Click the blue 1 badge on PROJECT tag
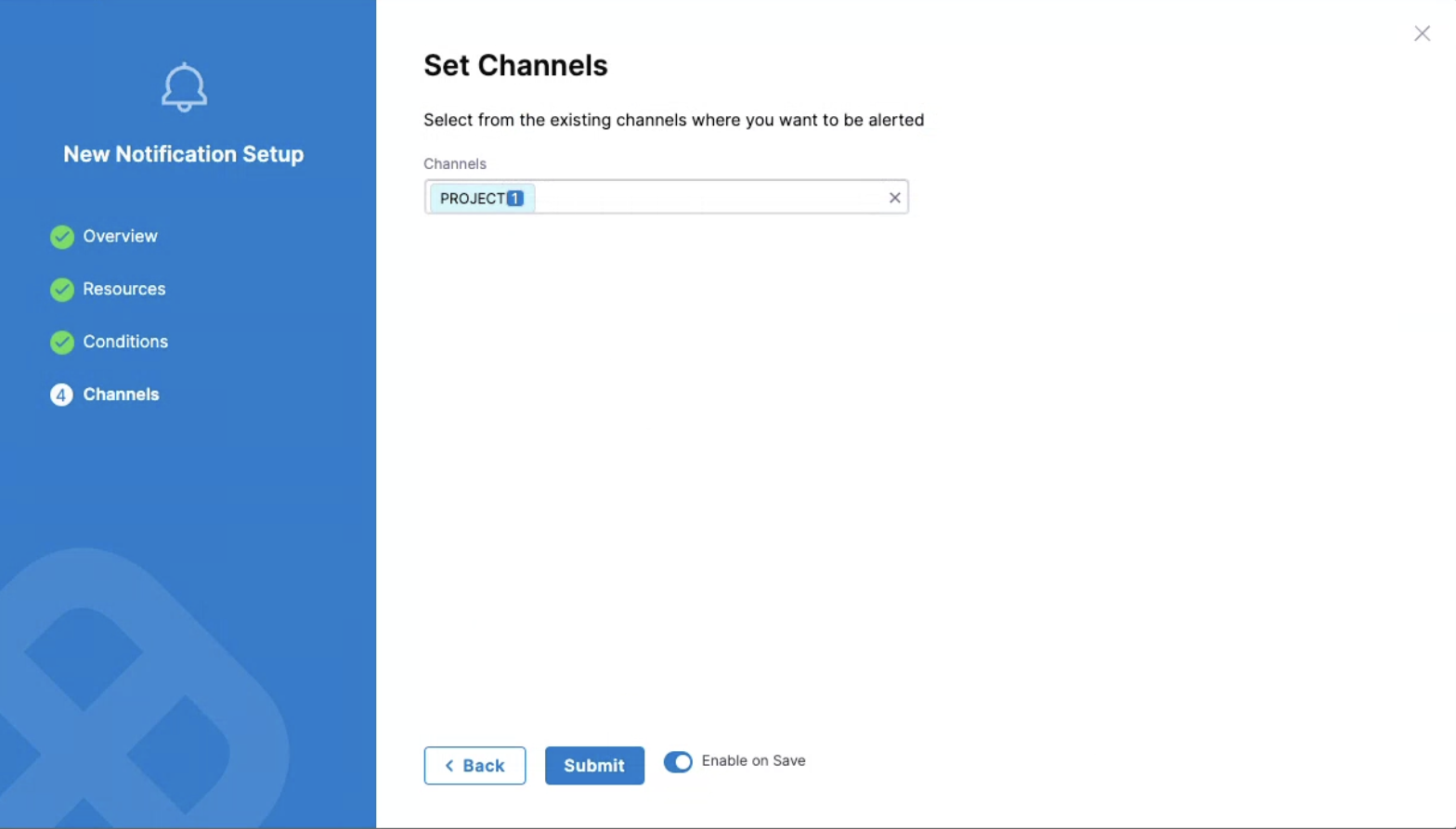The height and width of the screenshot is (829, 1456). pos(515,199)
